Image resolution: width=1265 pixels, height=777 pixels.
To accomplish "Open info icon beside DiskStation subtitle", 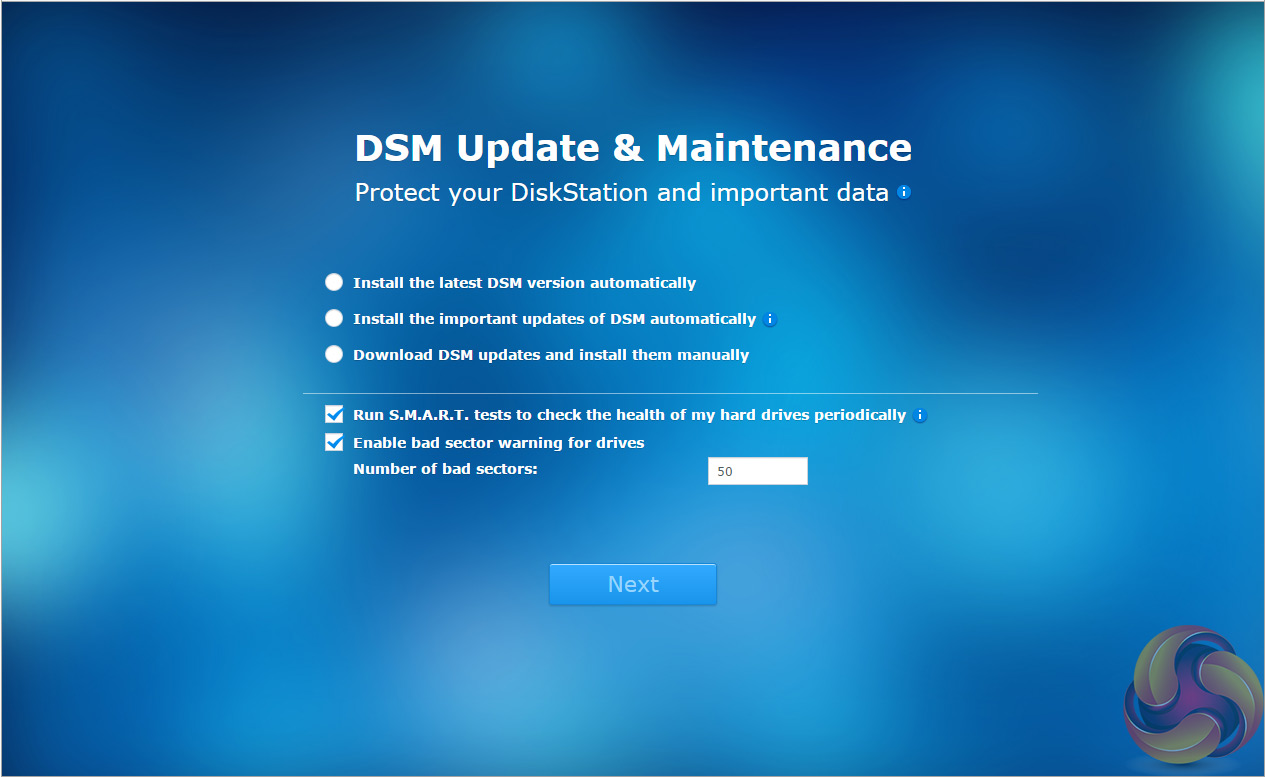I will pyautogui.click(x=904, y=192).
